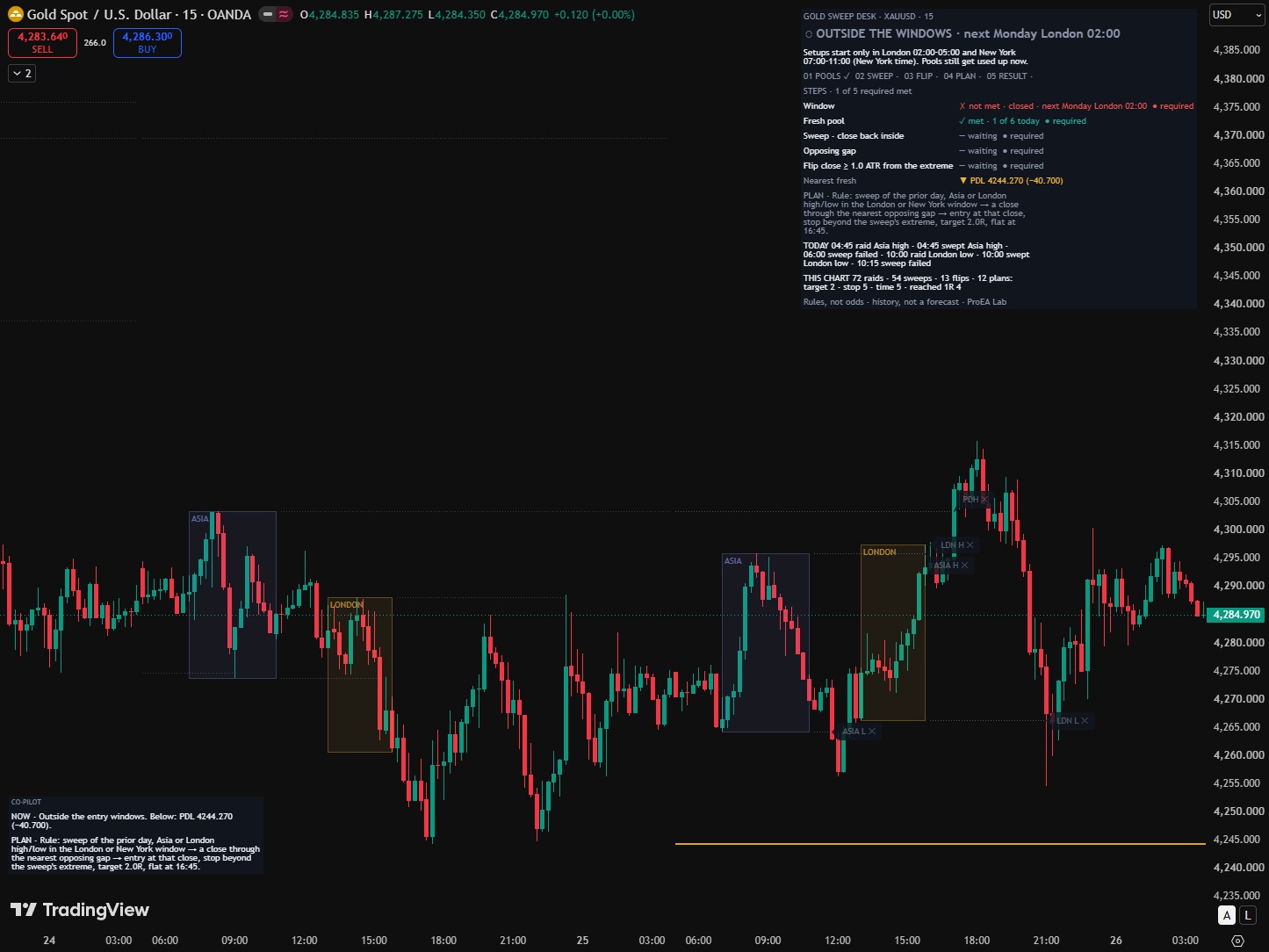
Task: Click the Nearest fresh label
Action: coord(829,181)
